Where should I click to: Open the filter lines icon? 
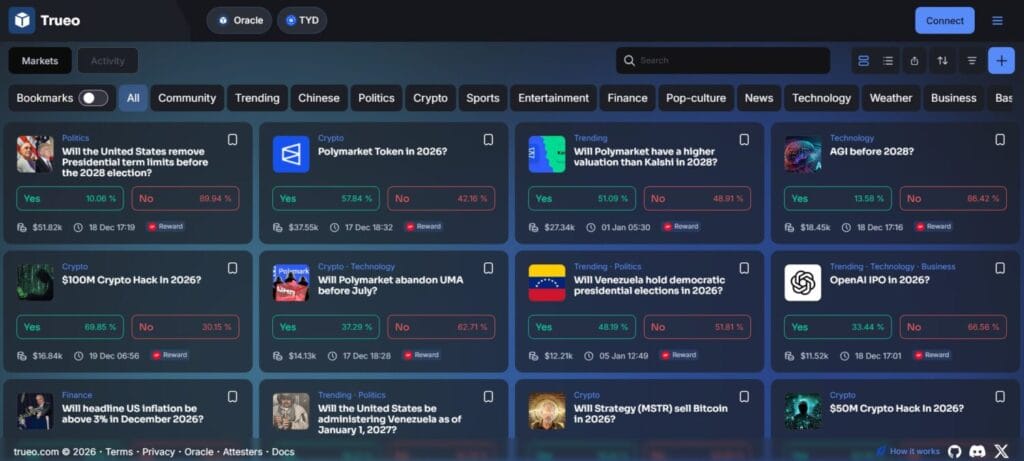(972, 61)
